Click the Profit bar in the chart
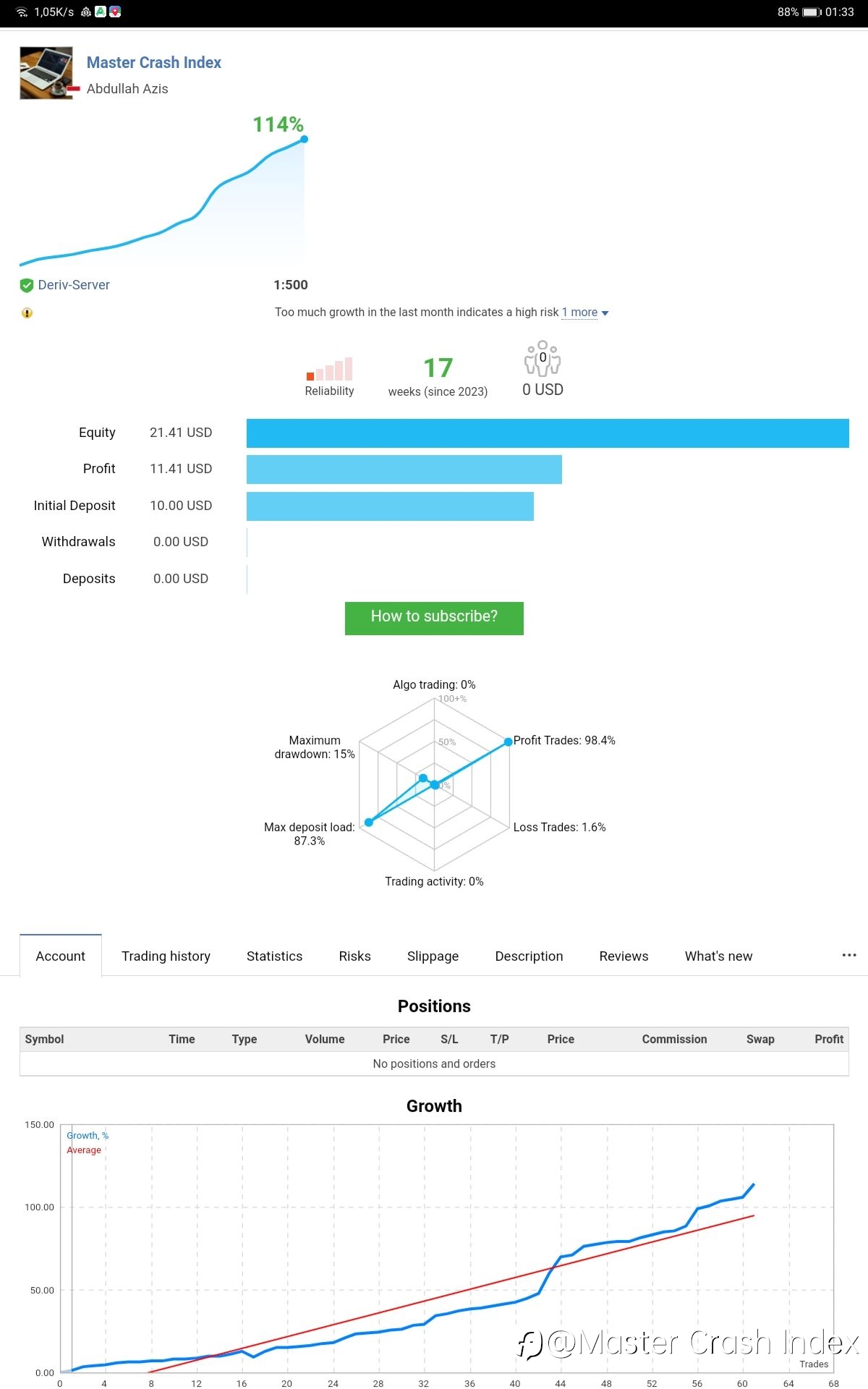868x1389 pixels. click(404, 470)
